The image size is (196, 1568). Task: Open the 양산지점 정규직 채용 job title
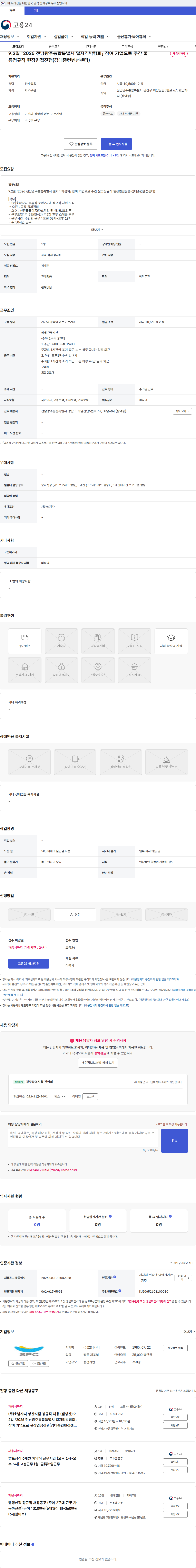click(x=43, y=1420)
